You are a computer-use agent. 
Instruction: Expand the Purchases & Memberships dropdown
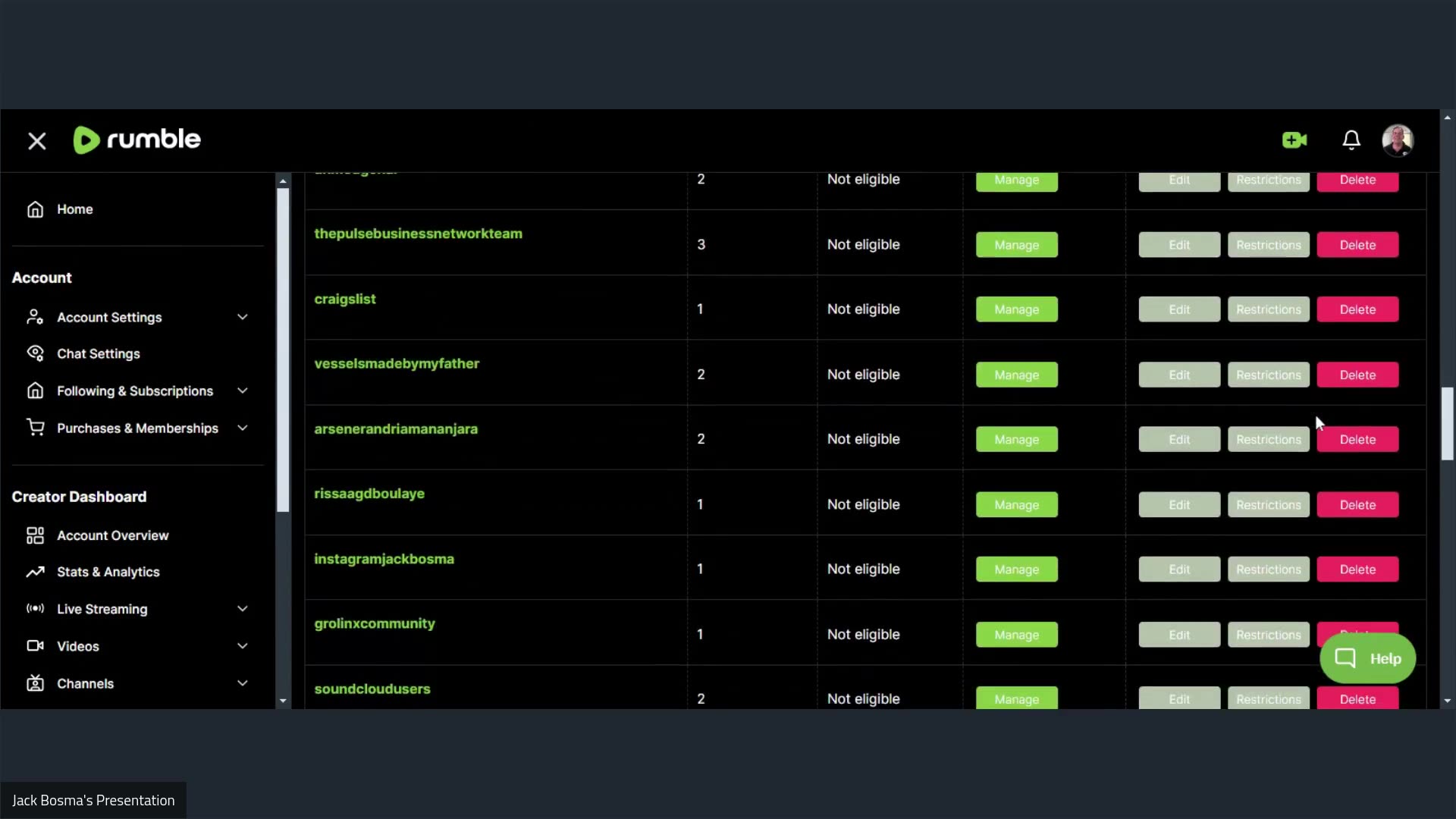243,428
